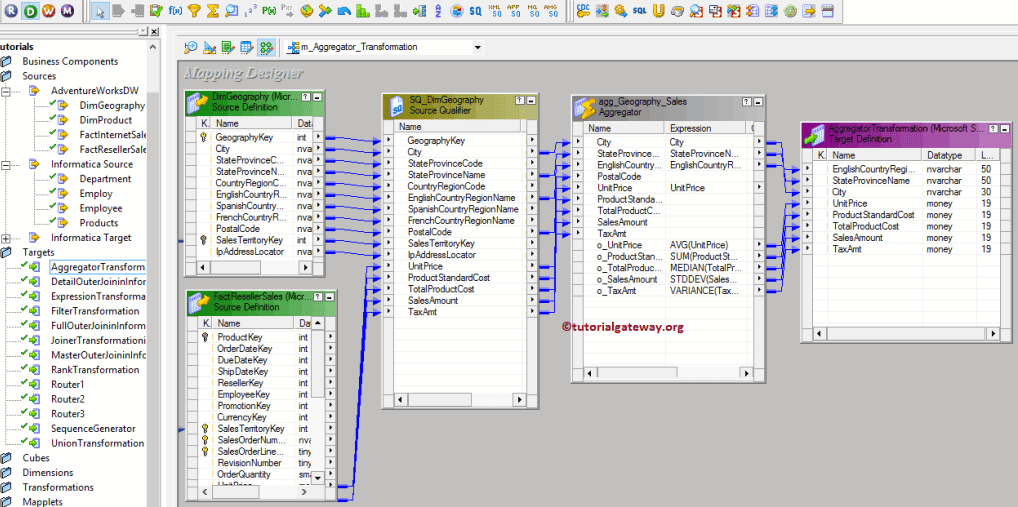Add the SQL transformation

pos(639,10)
